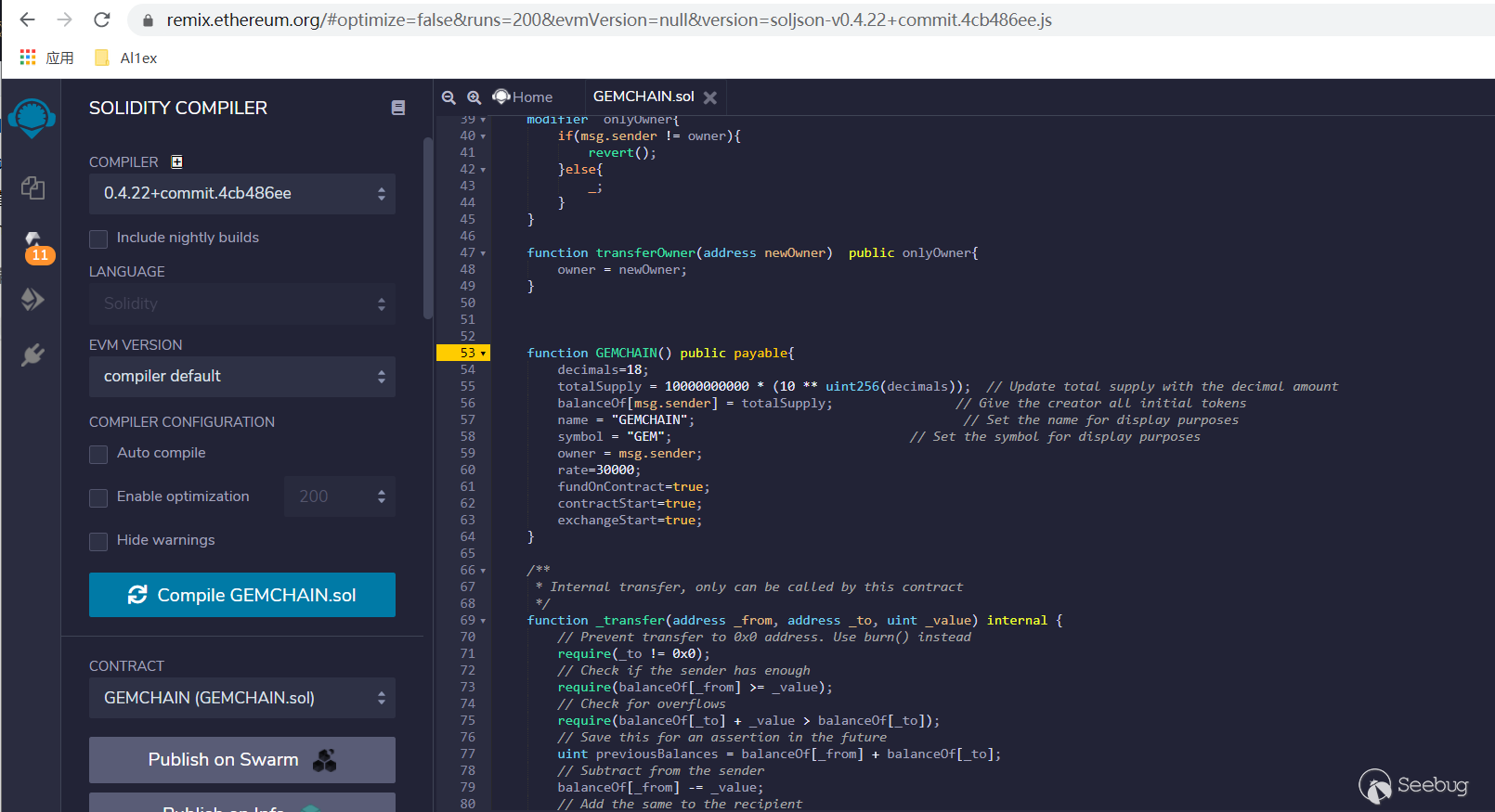
Task: Reload the browser page
Action: [102, 19]
